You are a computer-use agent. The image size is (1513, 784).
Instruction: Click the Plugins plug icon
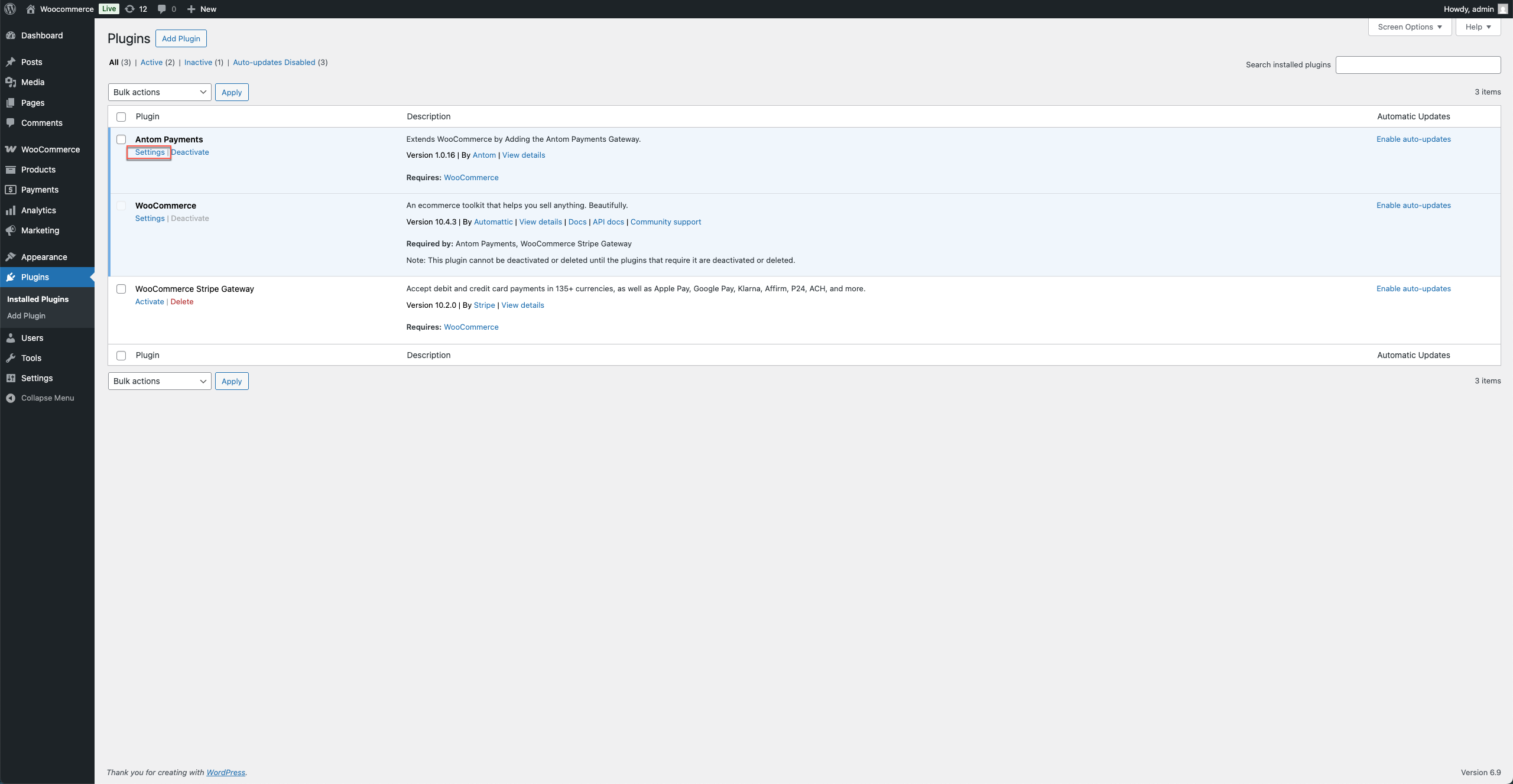[11, 277]
